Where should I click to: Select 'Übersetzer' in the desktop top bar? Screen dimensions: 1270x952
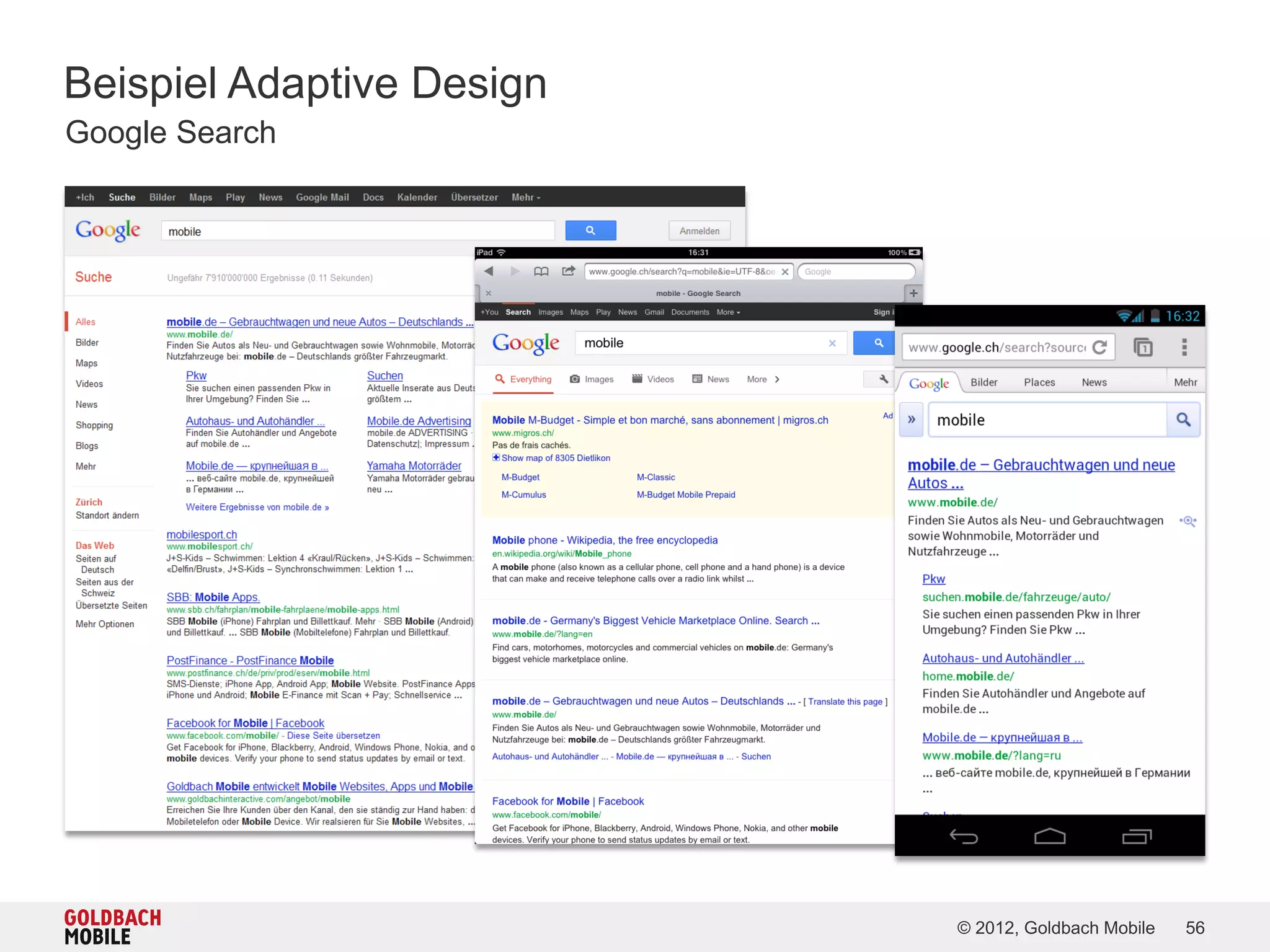click(x=474, y=197)
